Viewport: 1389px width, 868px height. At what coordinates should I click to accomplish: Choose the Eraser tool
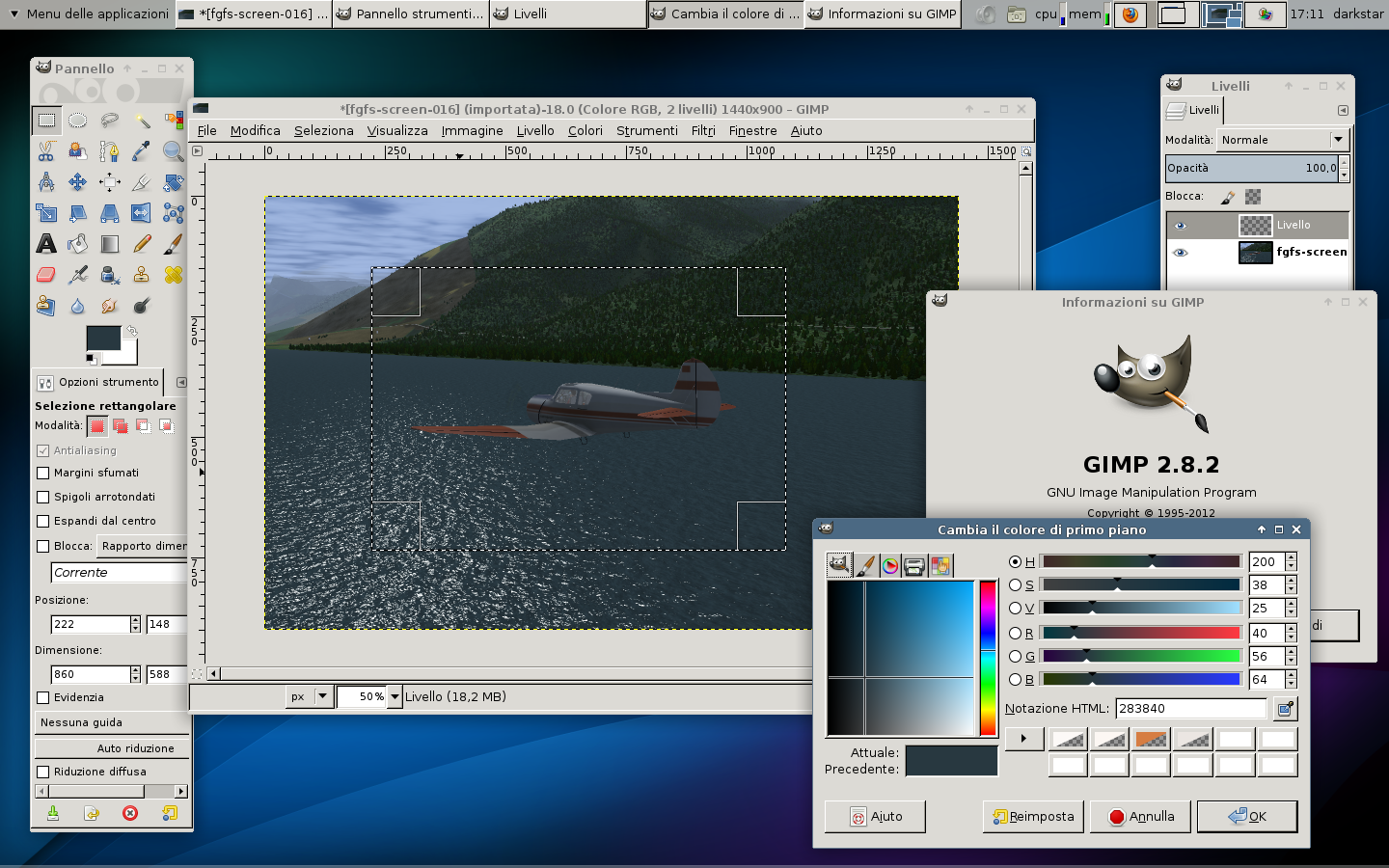[46, 275]
